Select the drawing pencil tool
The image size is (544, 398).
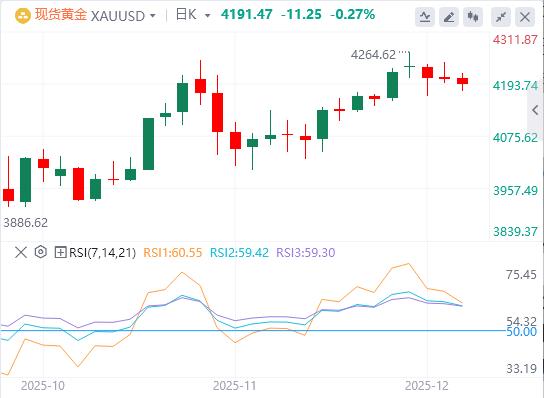pyautogui.click(x=449, y=16)
